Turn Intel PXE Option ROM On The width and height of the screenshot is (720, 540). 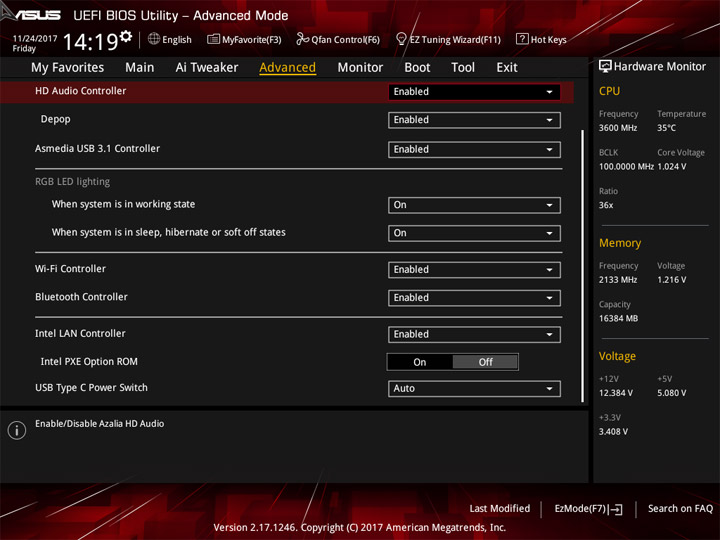420,362
